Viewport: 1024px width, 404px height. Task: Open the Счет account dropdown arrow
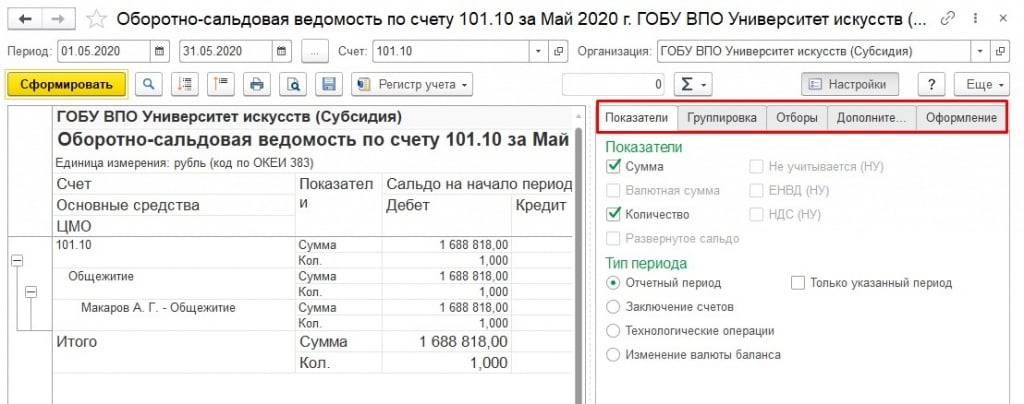(538, 51)
